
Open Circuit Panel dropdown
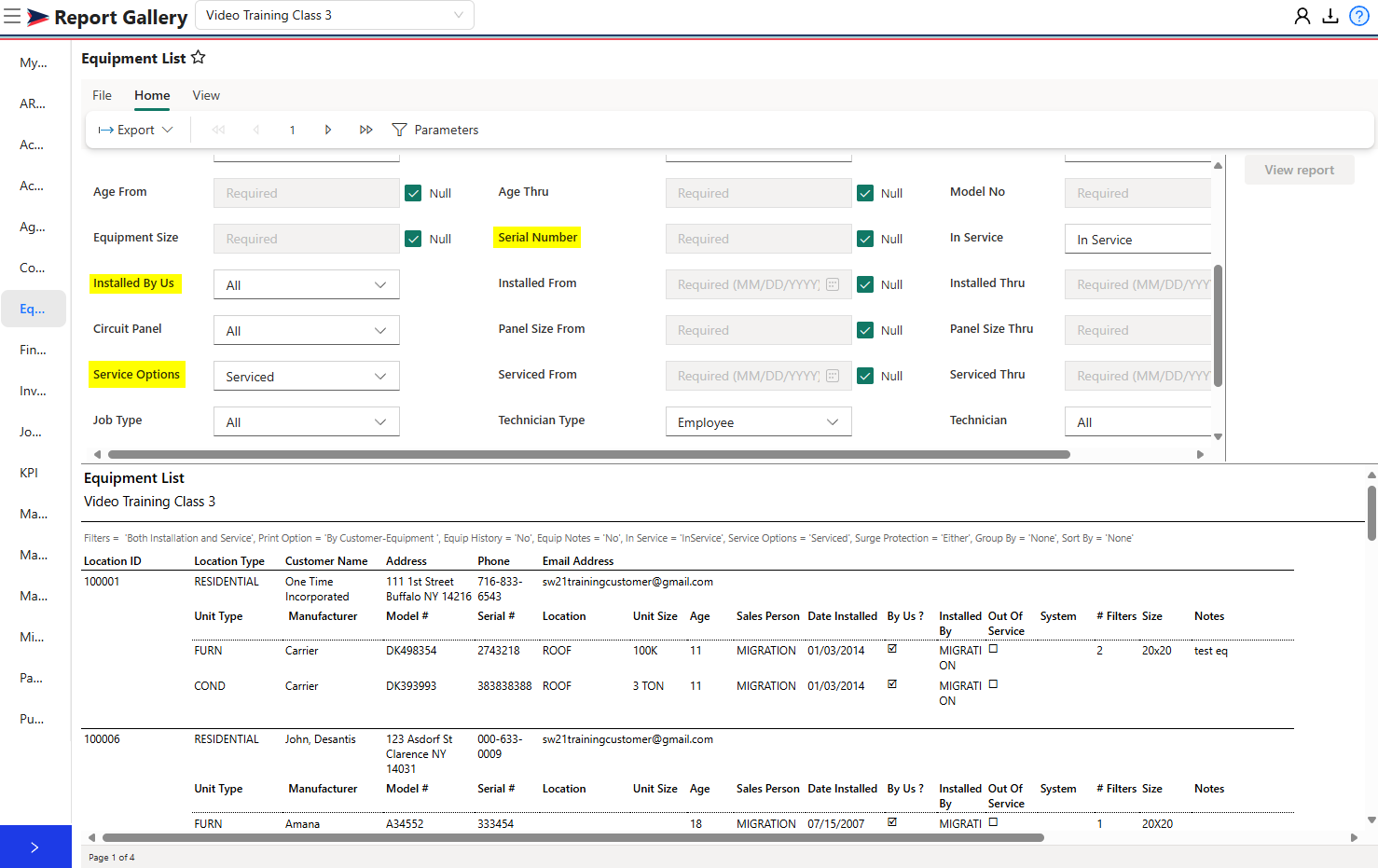pyautogui.click(x=306, y=330)
